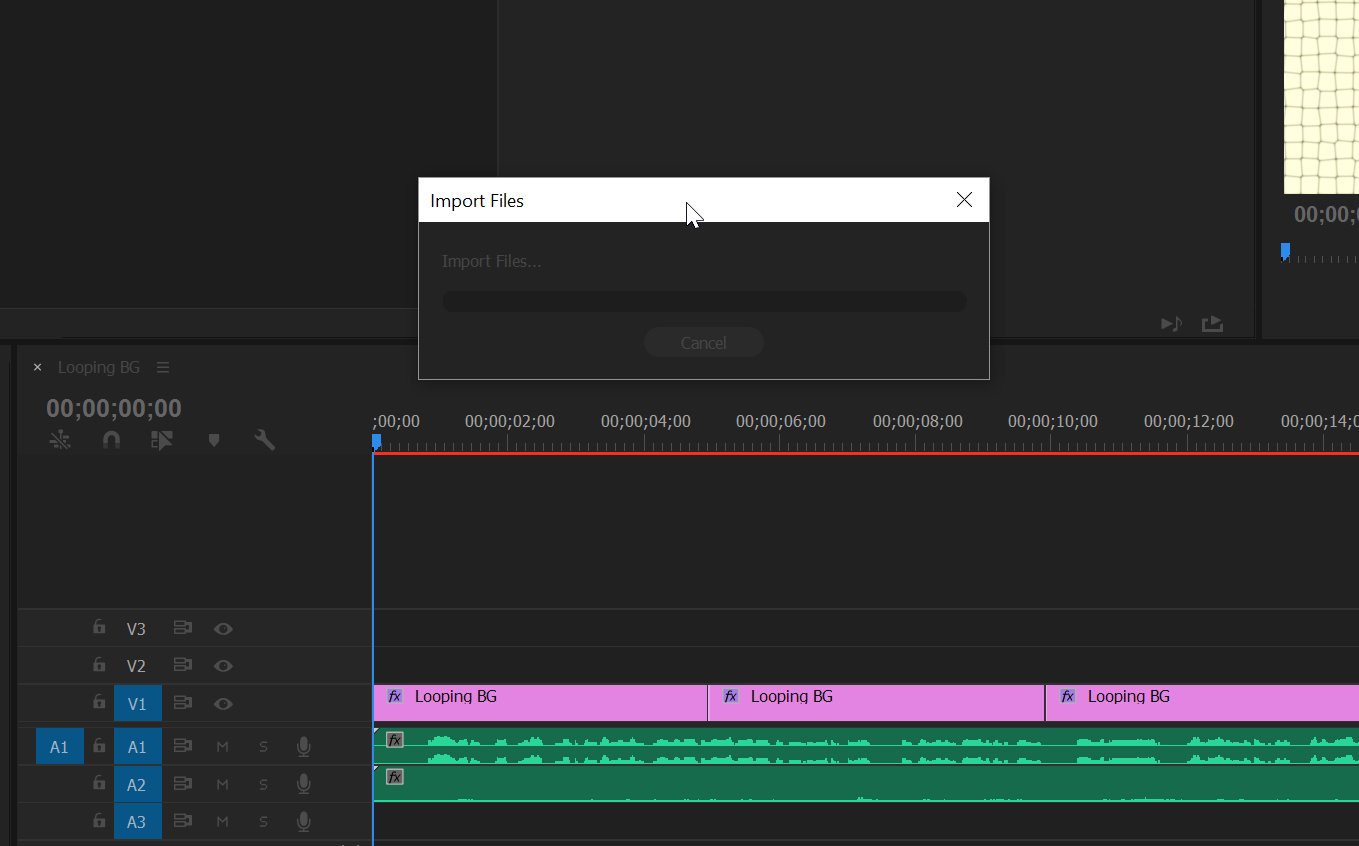1359x846 pixels.
Task: Toggle lock on V2 track
Action: (99, 665)
